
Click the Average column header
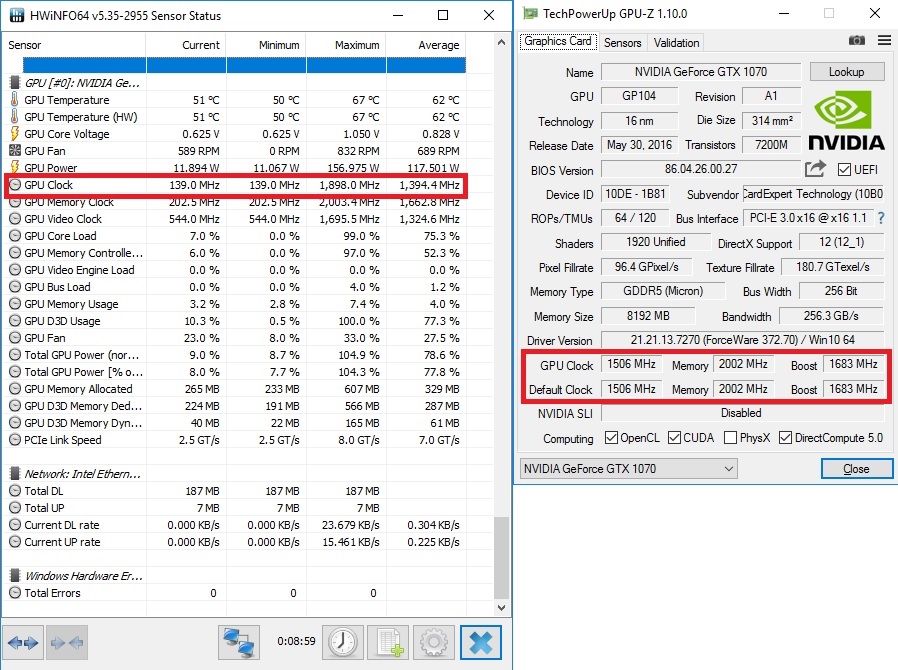click(426, 45)
